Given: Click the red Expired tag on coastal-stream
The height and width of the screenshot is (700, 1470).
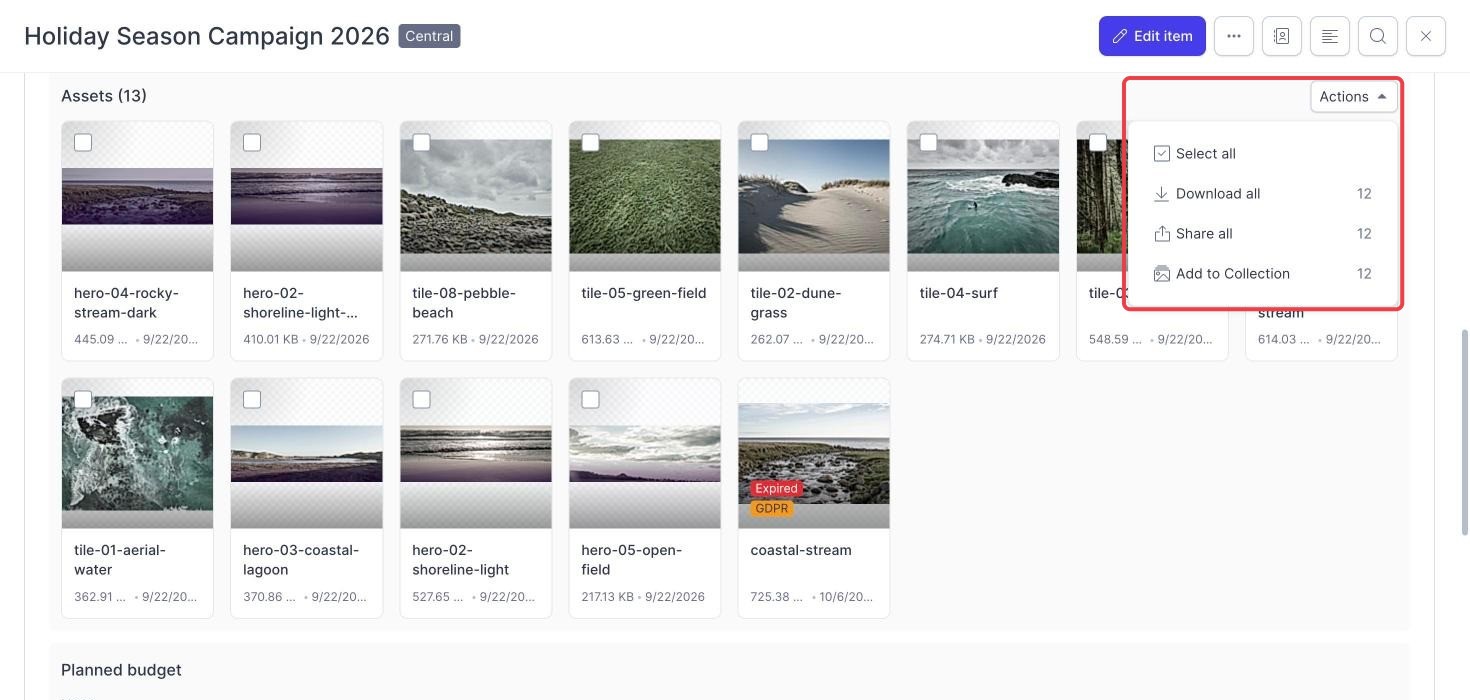Looking at the screenshot, I should click(776, 489).
